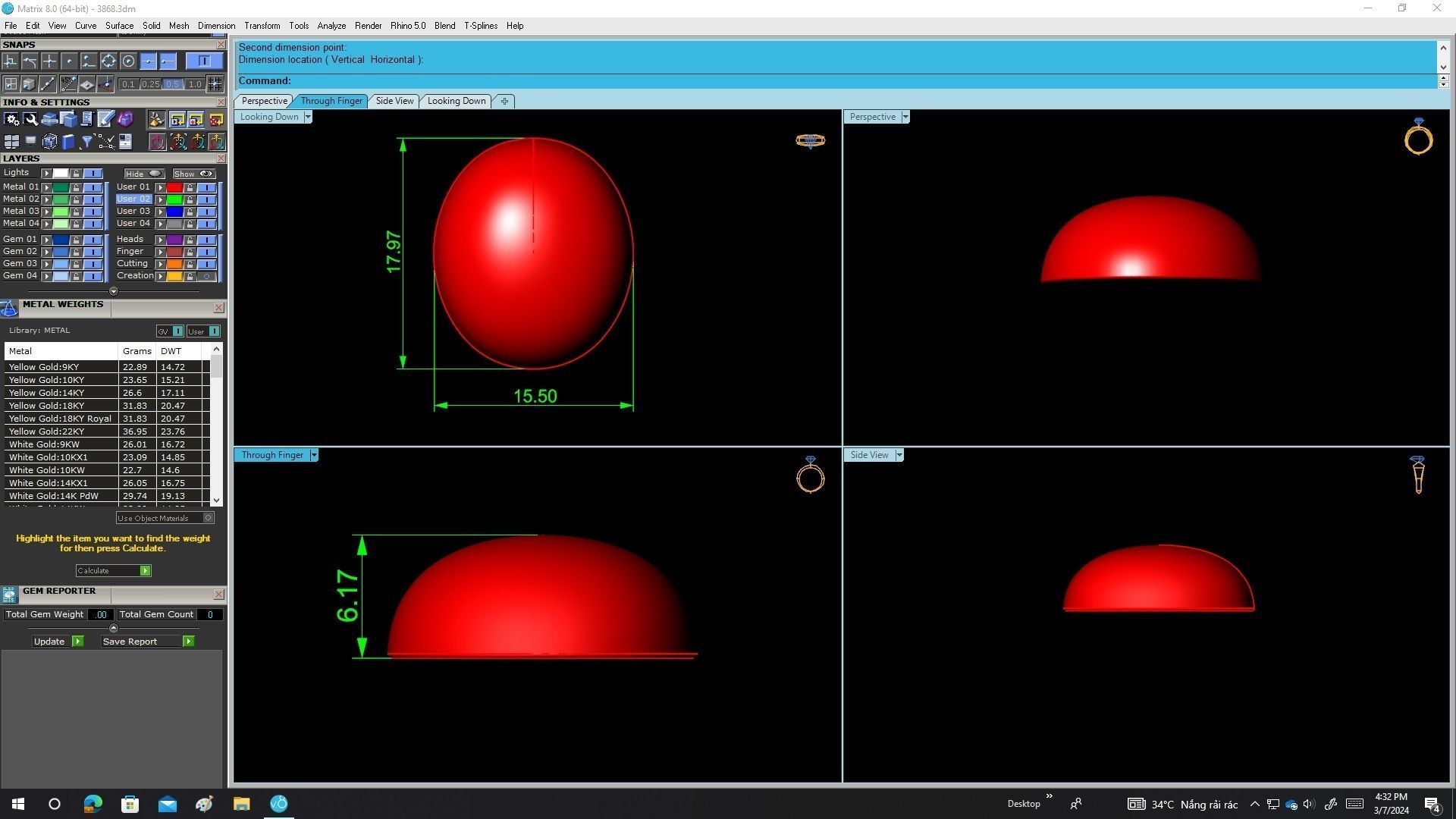1456x819 pixels.
Task: Click the quadrant snap icon
Action: 108,61
